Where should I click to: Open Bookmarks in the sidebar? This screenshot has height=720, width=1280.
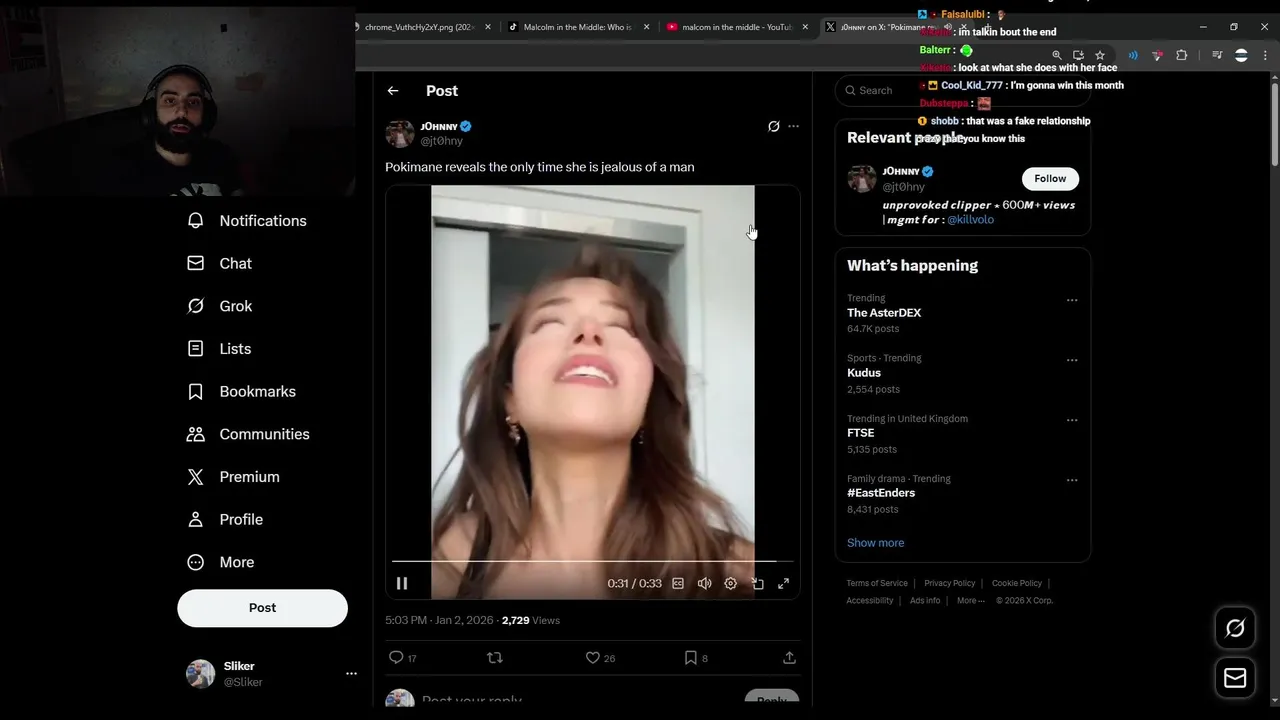[x=241, y=392]
